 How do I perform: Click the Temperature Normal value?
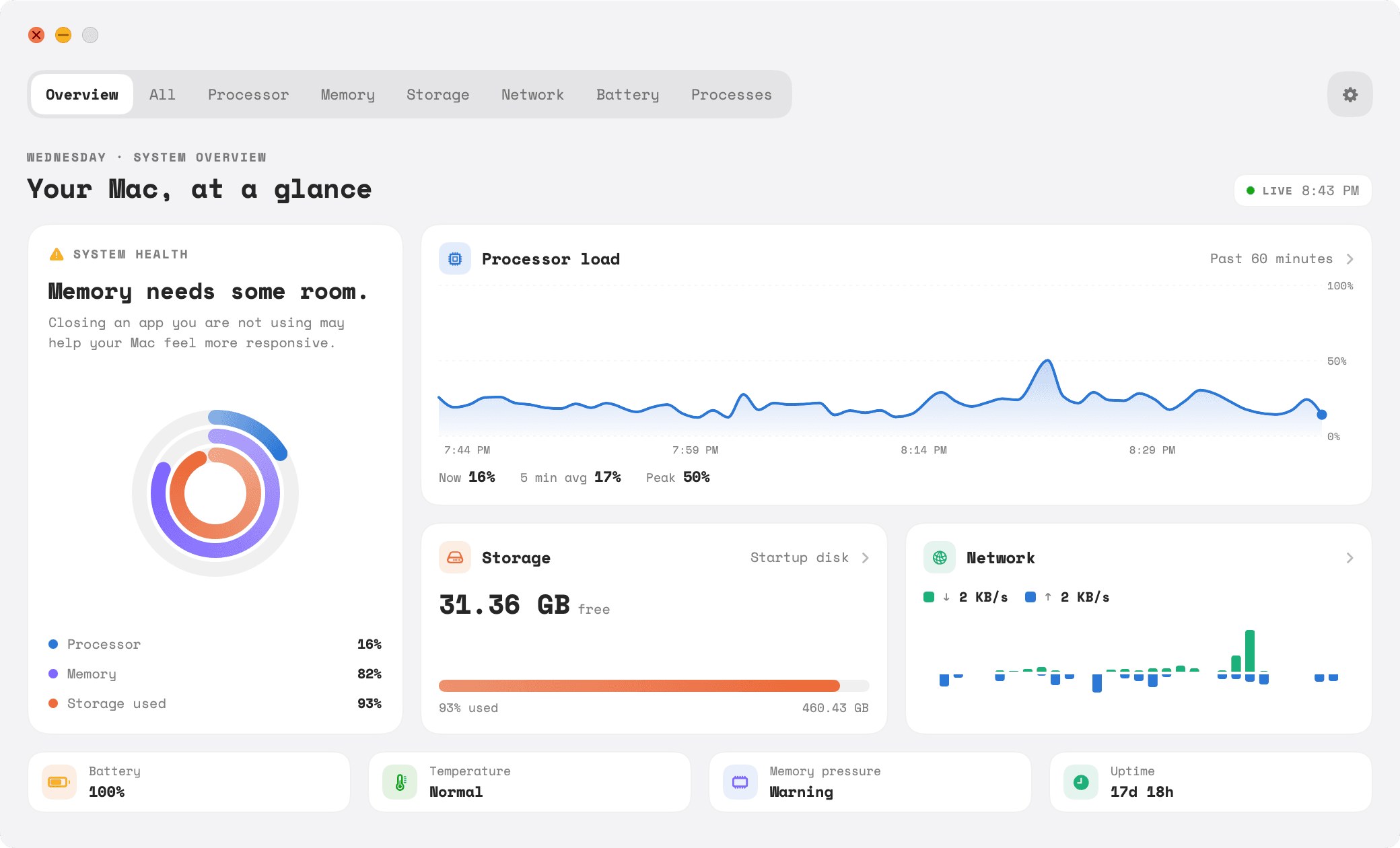(456, 792)
